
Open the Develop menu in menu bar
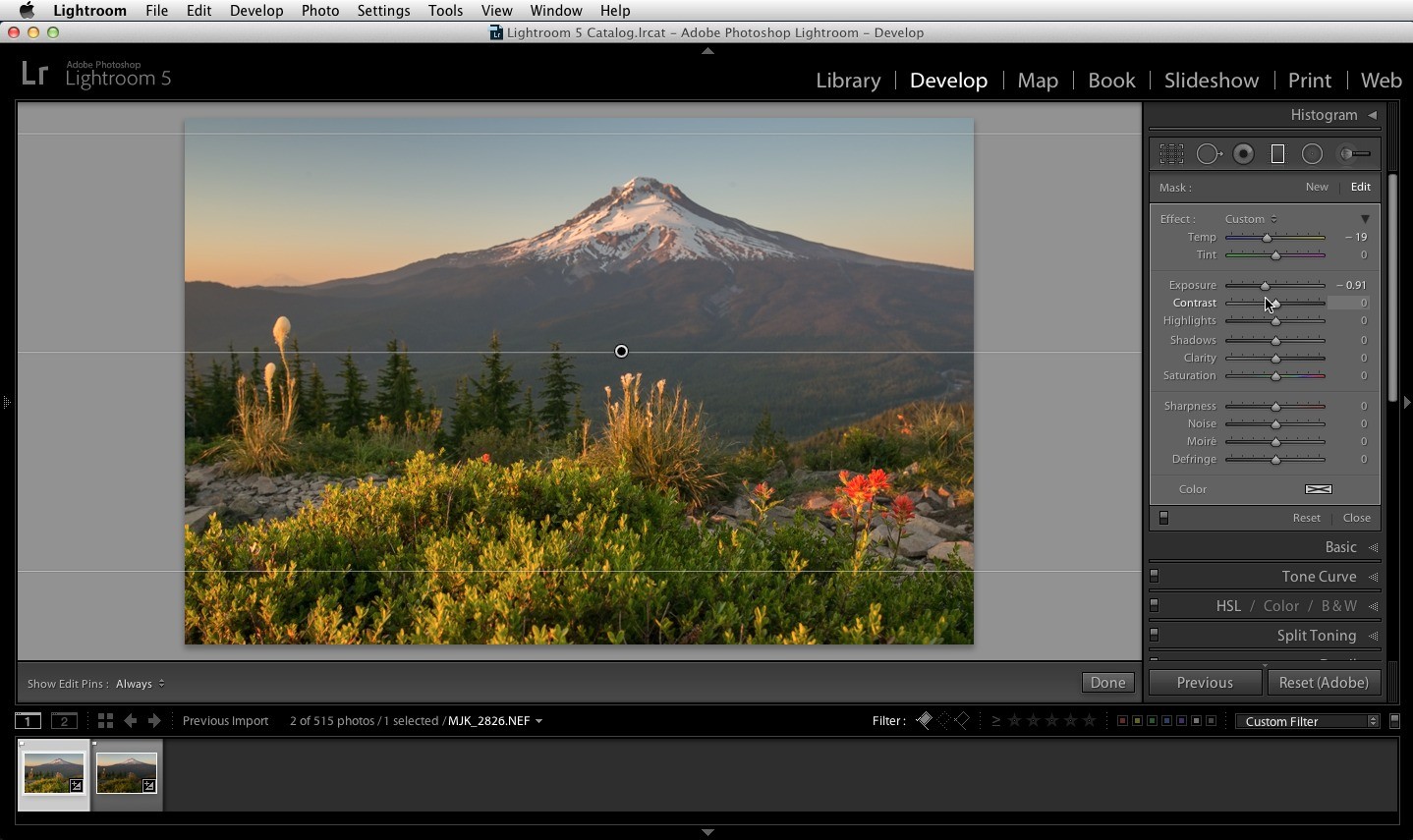(x=256, y=11)
